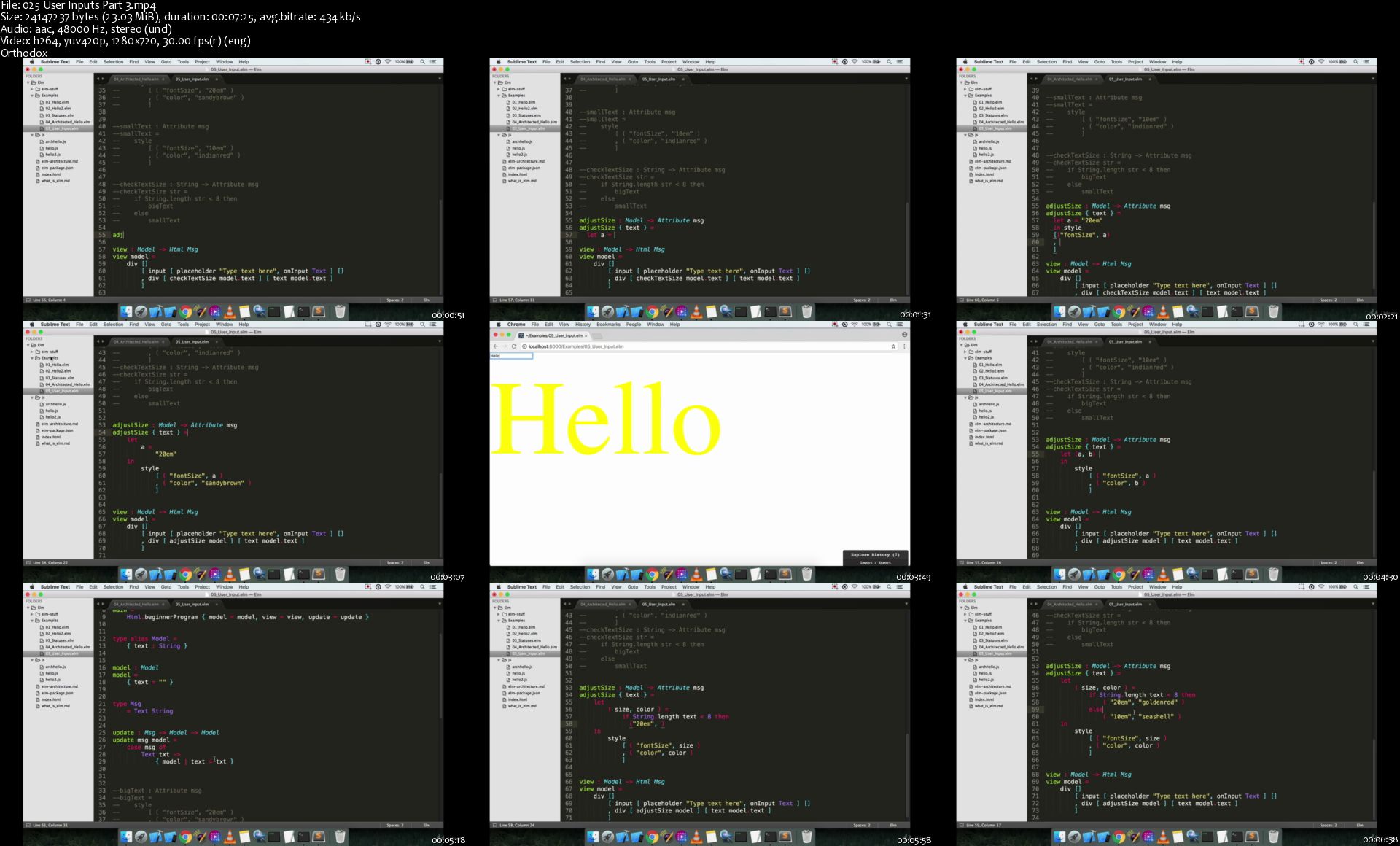Open Chrome's three-dot menu in the browser frame
This screenshot has width=1400, height=846.
(904, 346)
